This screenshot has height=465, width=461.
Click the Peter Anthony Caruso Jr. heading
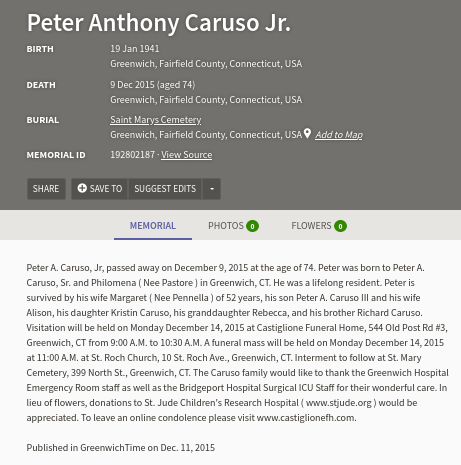(x=159, y=23)
